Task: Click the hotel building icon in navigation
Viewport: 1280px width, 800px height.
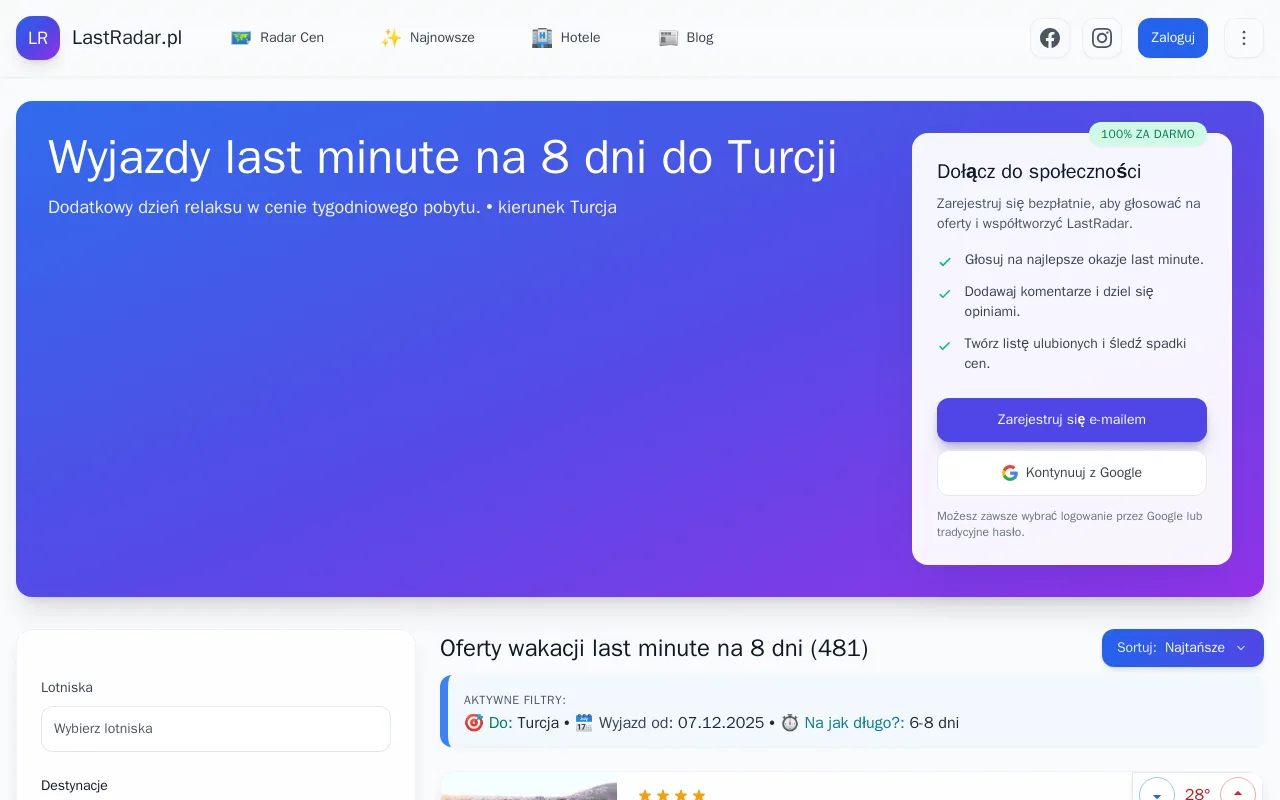Action: [x=542, y=38]
